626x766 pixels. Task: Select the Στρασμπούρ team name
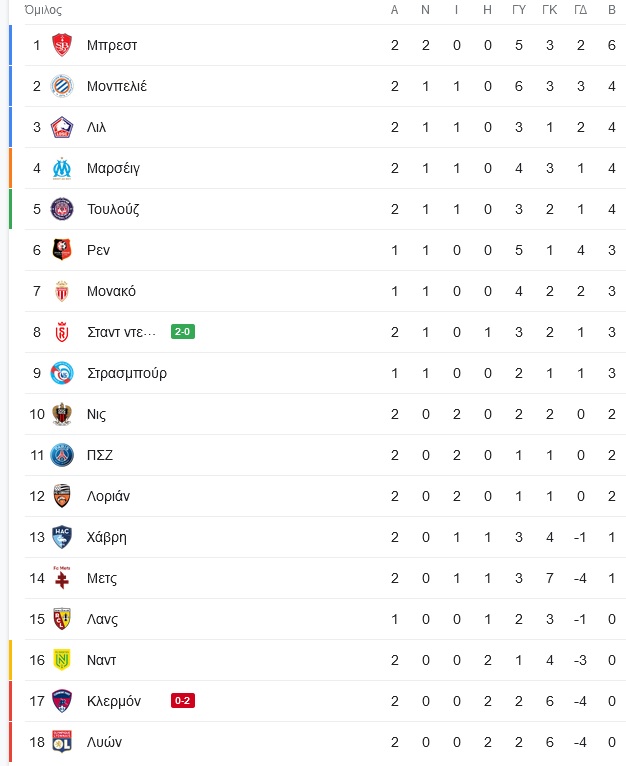pyautogui.click(x=127, y=373)
